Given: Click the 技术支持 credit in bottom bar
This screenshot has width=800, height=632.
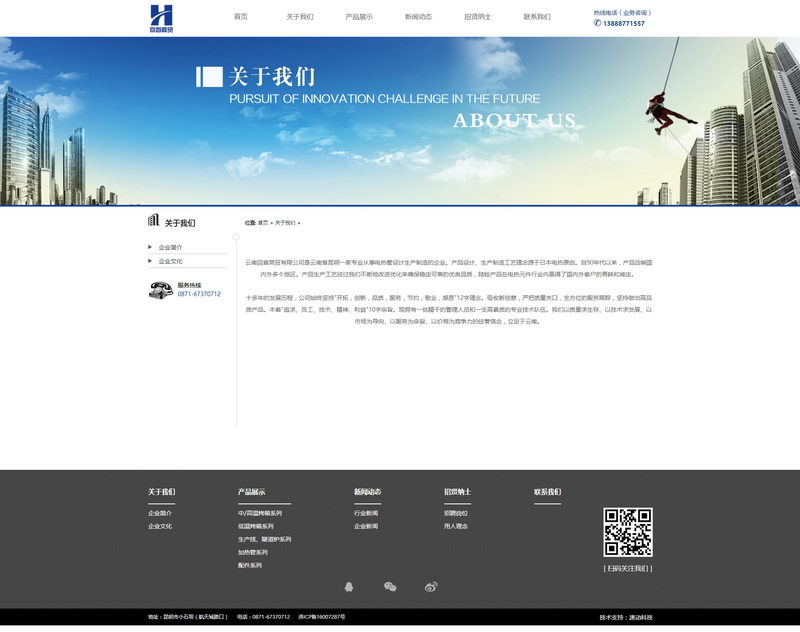Looking at the screenshot, I should 626,617.
